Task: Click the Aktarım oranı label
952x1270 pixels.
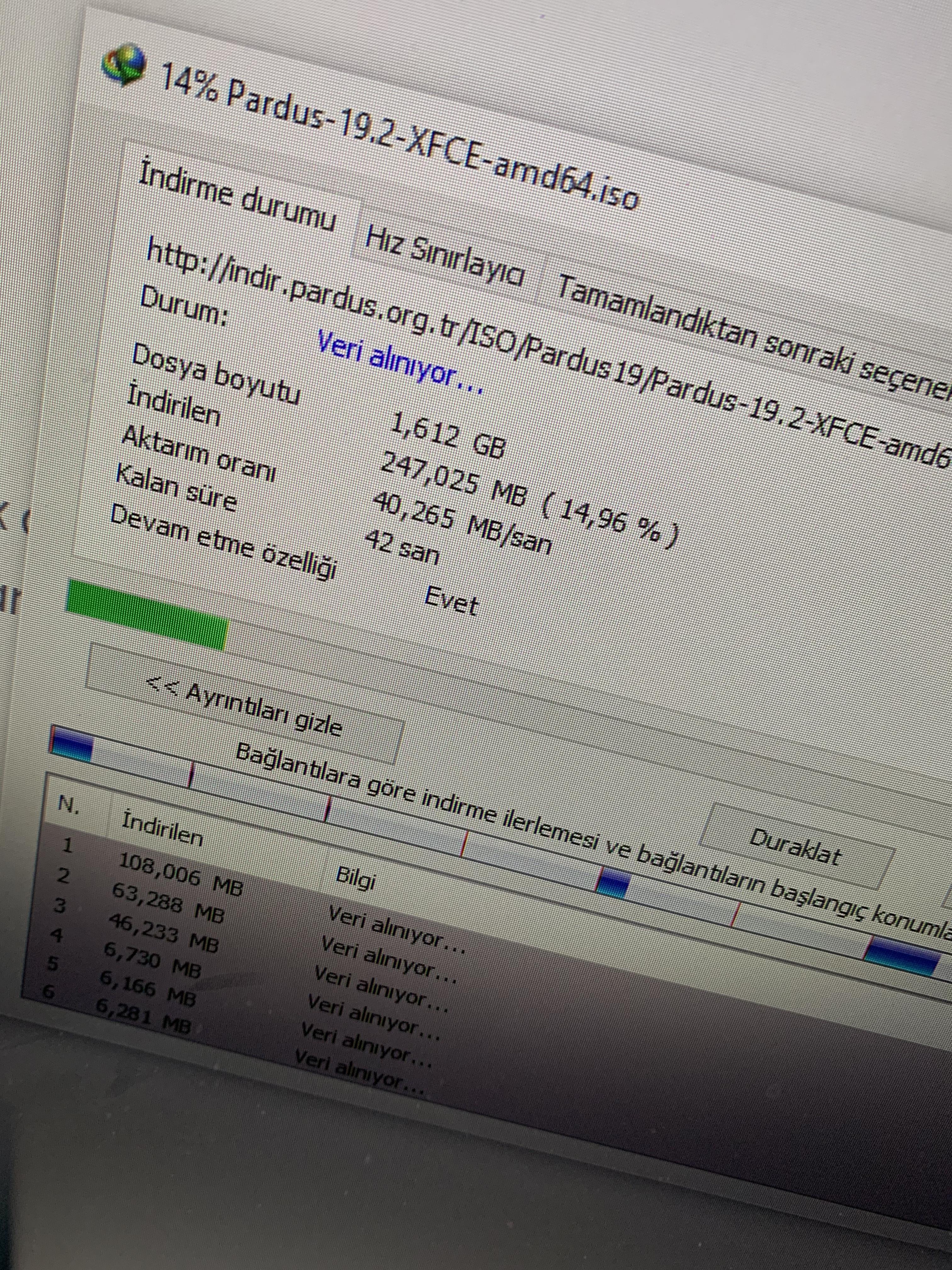Action: point(199,454)
